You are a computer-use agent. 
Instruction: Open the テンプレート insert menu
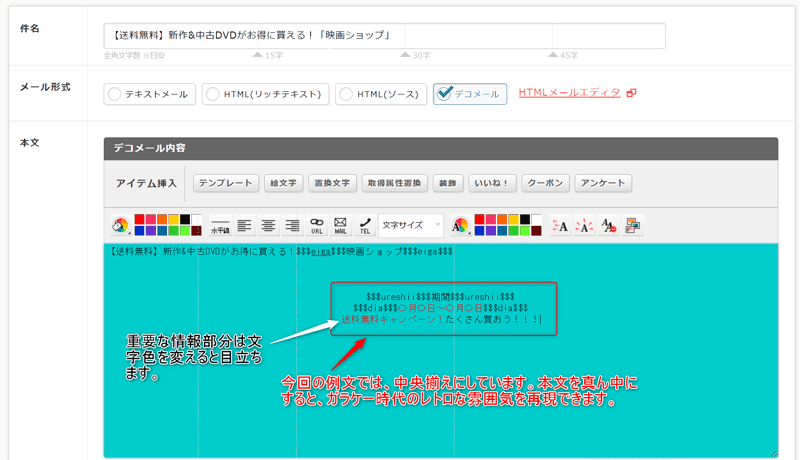click(226, 183)
